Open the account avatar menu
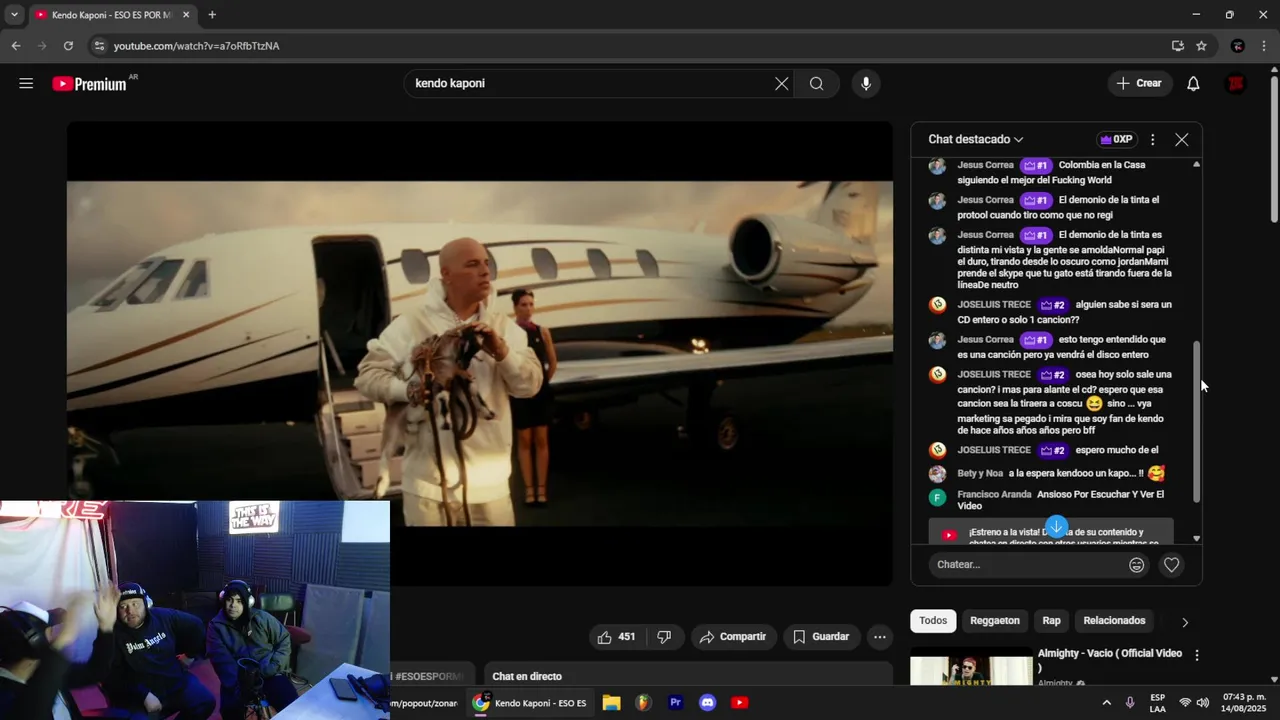Viewport: 1280px width, 720px height. [x=1236, y=84]
